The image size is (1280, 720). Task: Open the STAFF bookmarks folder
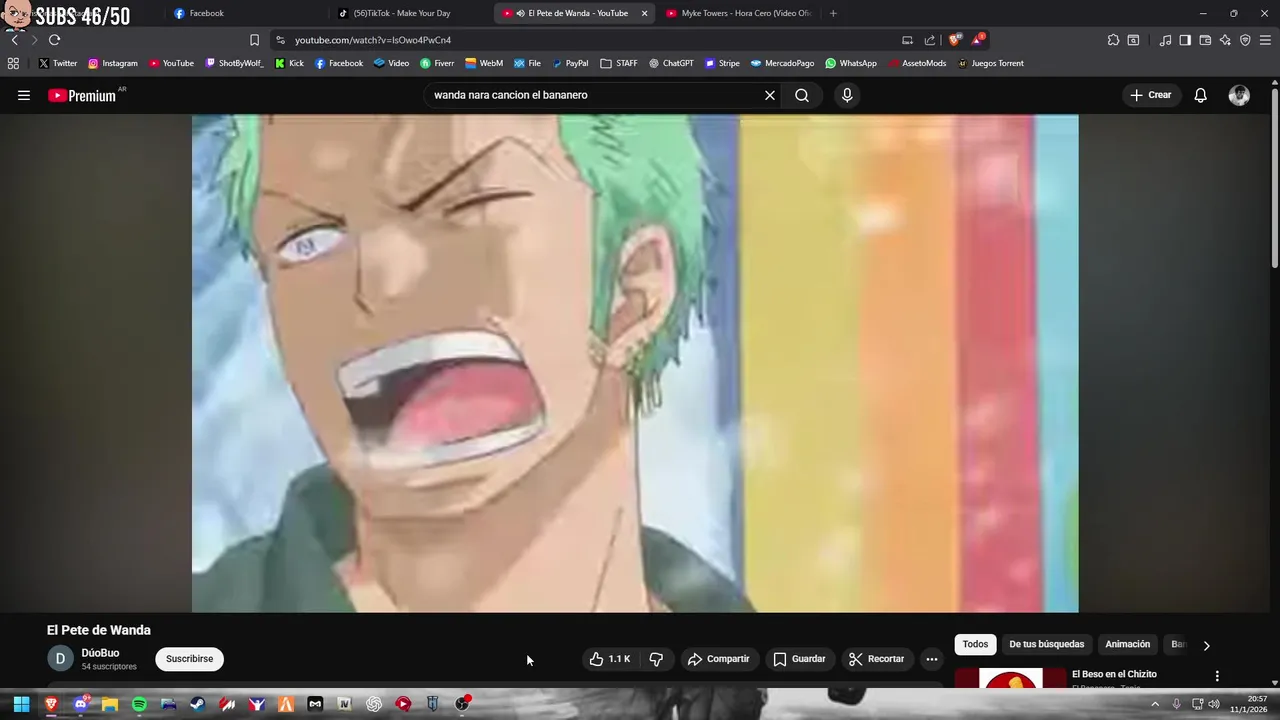(x=619, y=63)
